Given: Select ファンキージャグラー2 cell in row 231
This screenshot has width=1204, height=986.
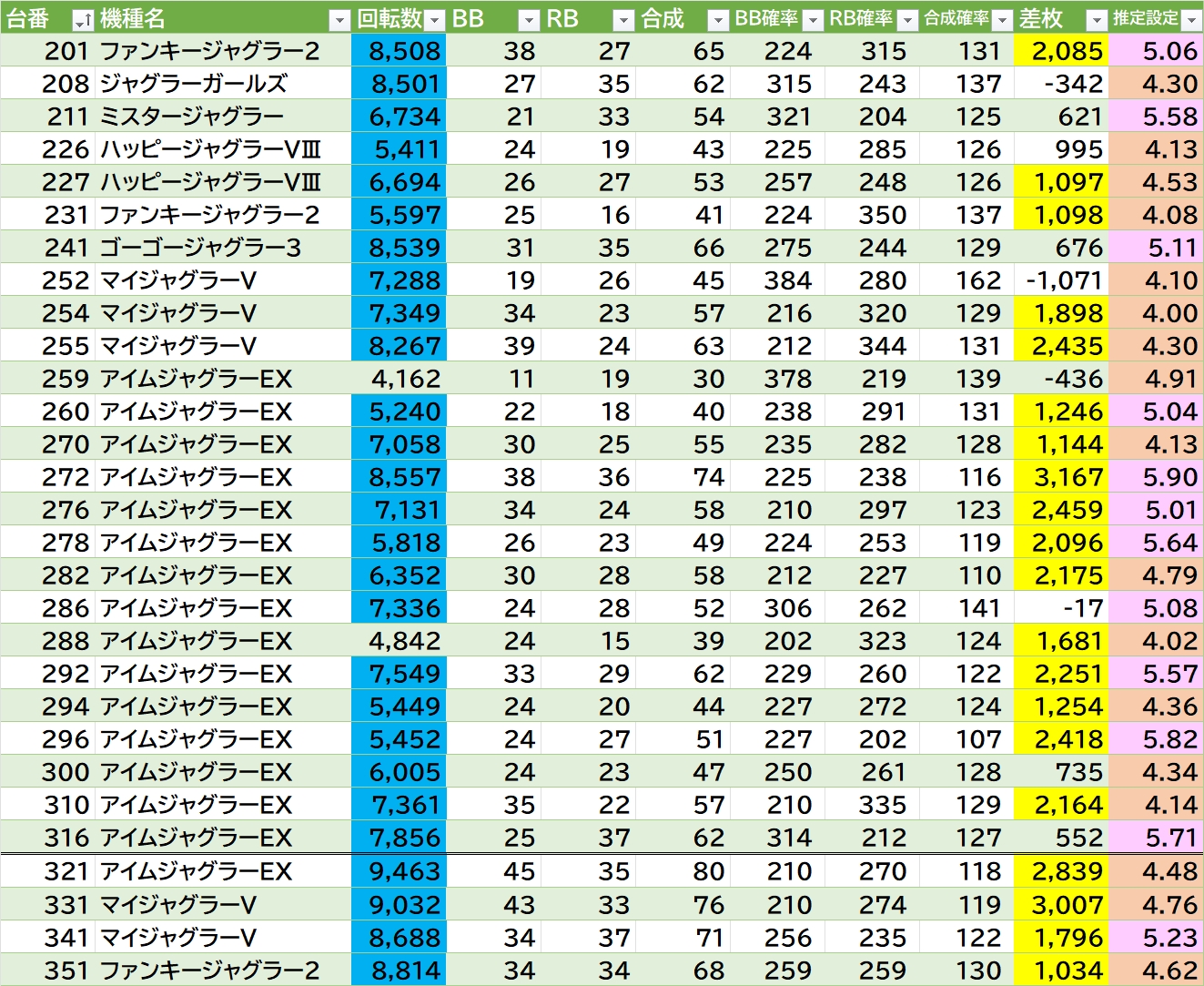Looking at the screenshot, I should pyautogui.click(x=223, y=215).
